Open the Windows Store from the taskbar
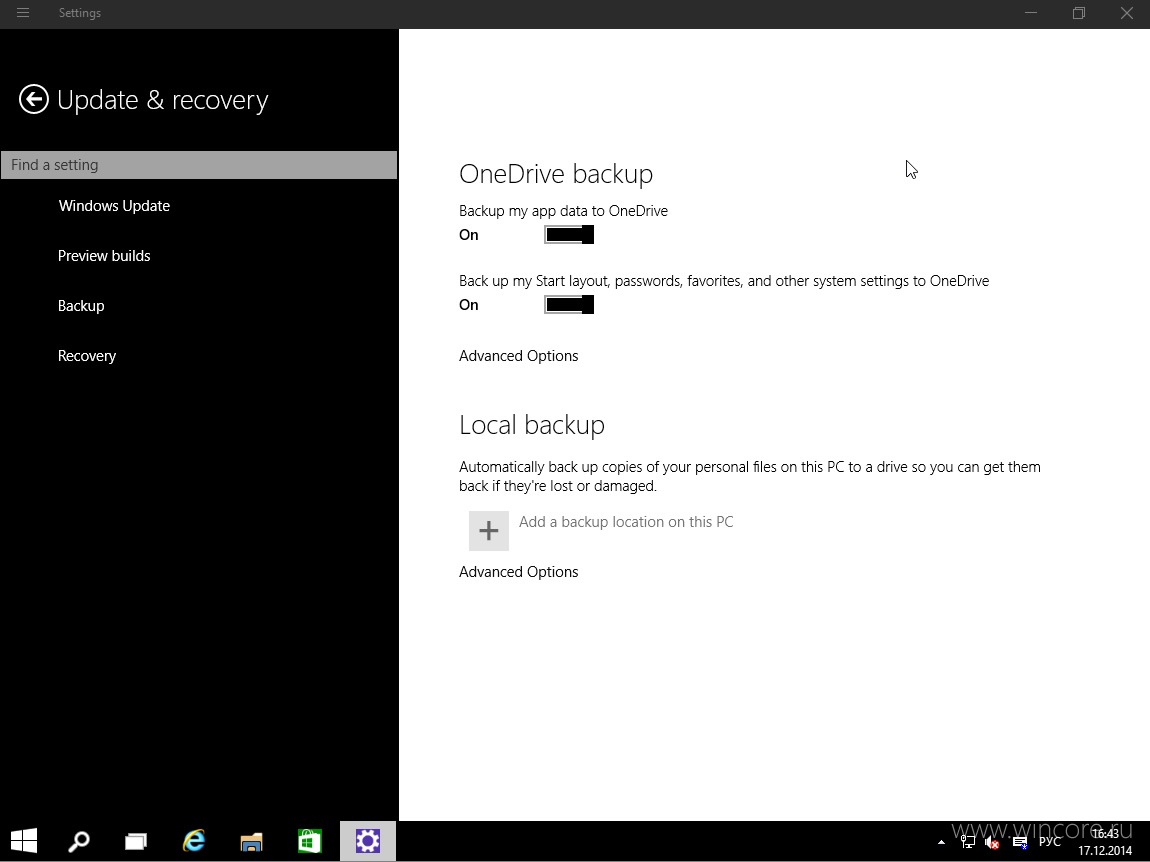The image size is (1150, 862). tap(310, 841)
